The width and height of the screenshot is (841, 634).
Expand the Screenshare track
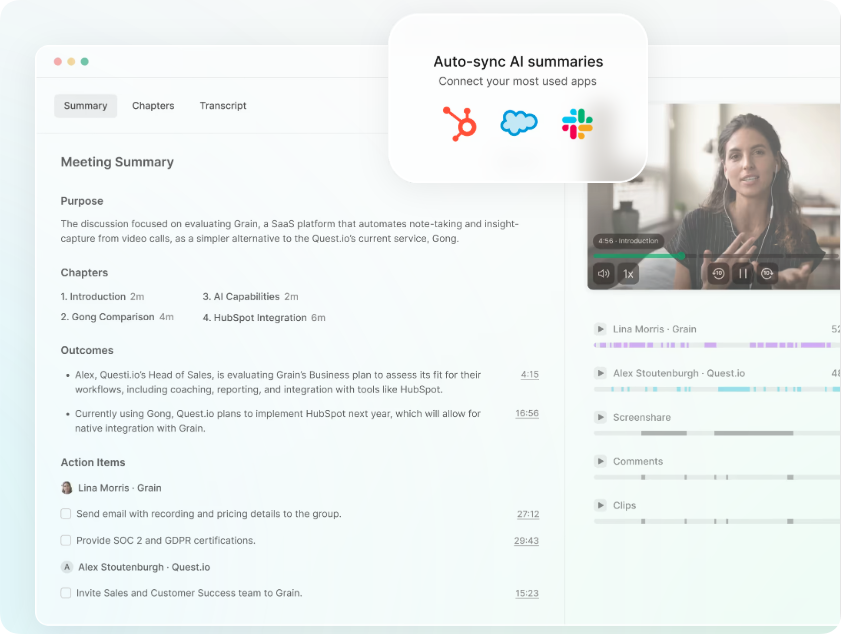point(600,417)
